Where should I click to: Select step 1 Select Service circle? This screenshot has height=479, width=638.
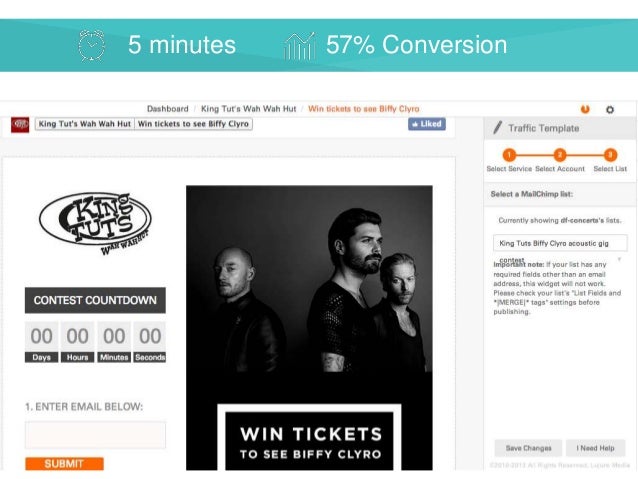[509, 155]
